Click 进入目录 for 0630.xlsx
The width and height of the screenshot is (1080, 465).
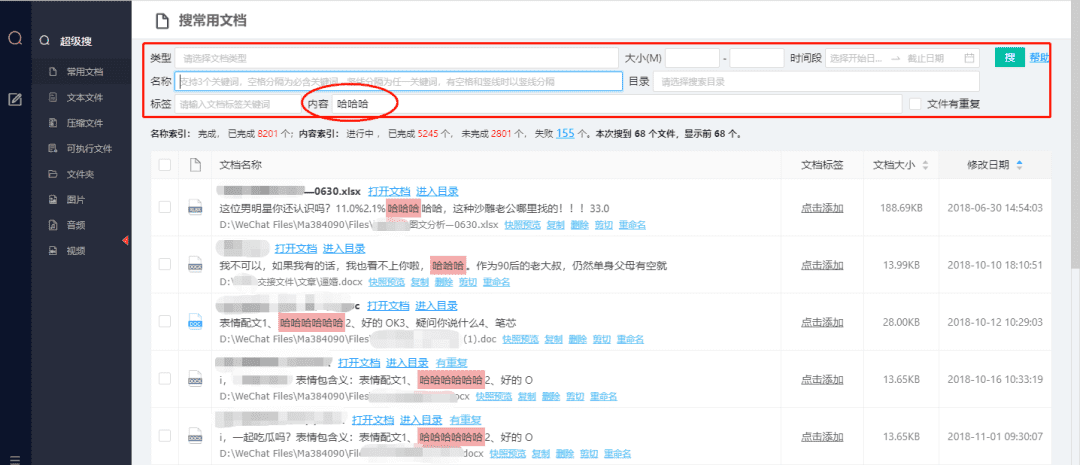coord(437,192)
